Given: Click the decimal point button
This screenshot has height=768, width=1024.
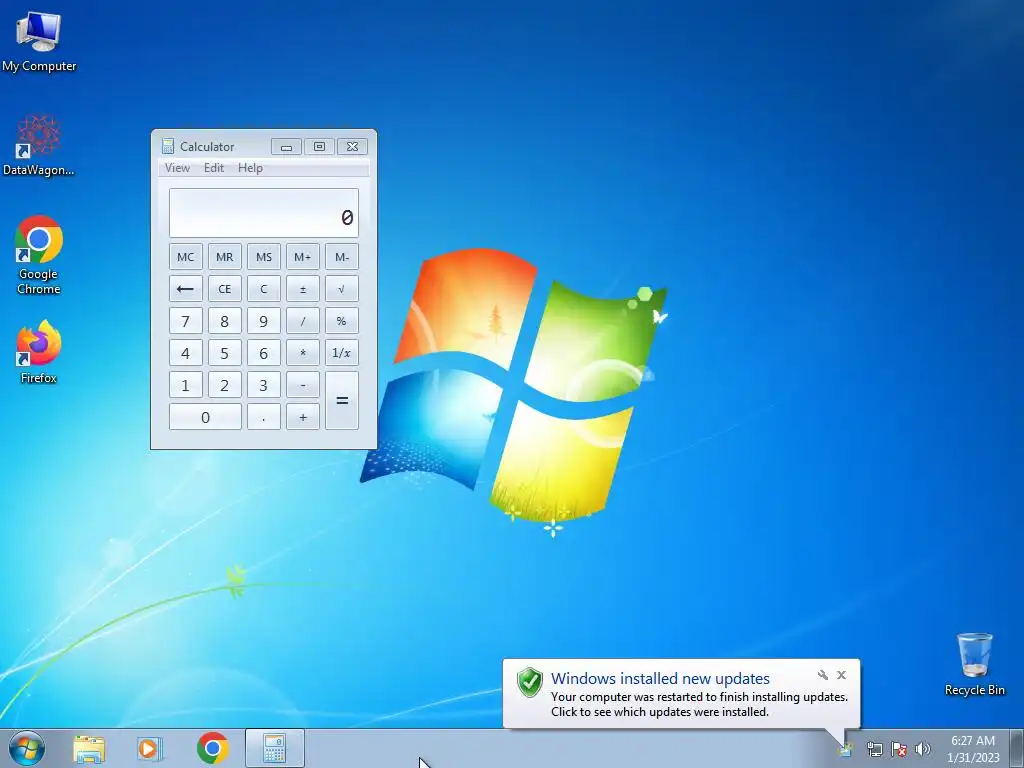Looking at the screenshot, I should pyautogui.click(x=264, y=417).
